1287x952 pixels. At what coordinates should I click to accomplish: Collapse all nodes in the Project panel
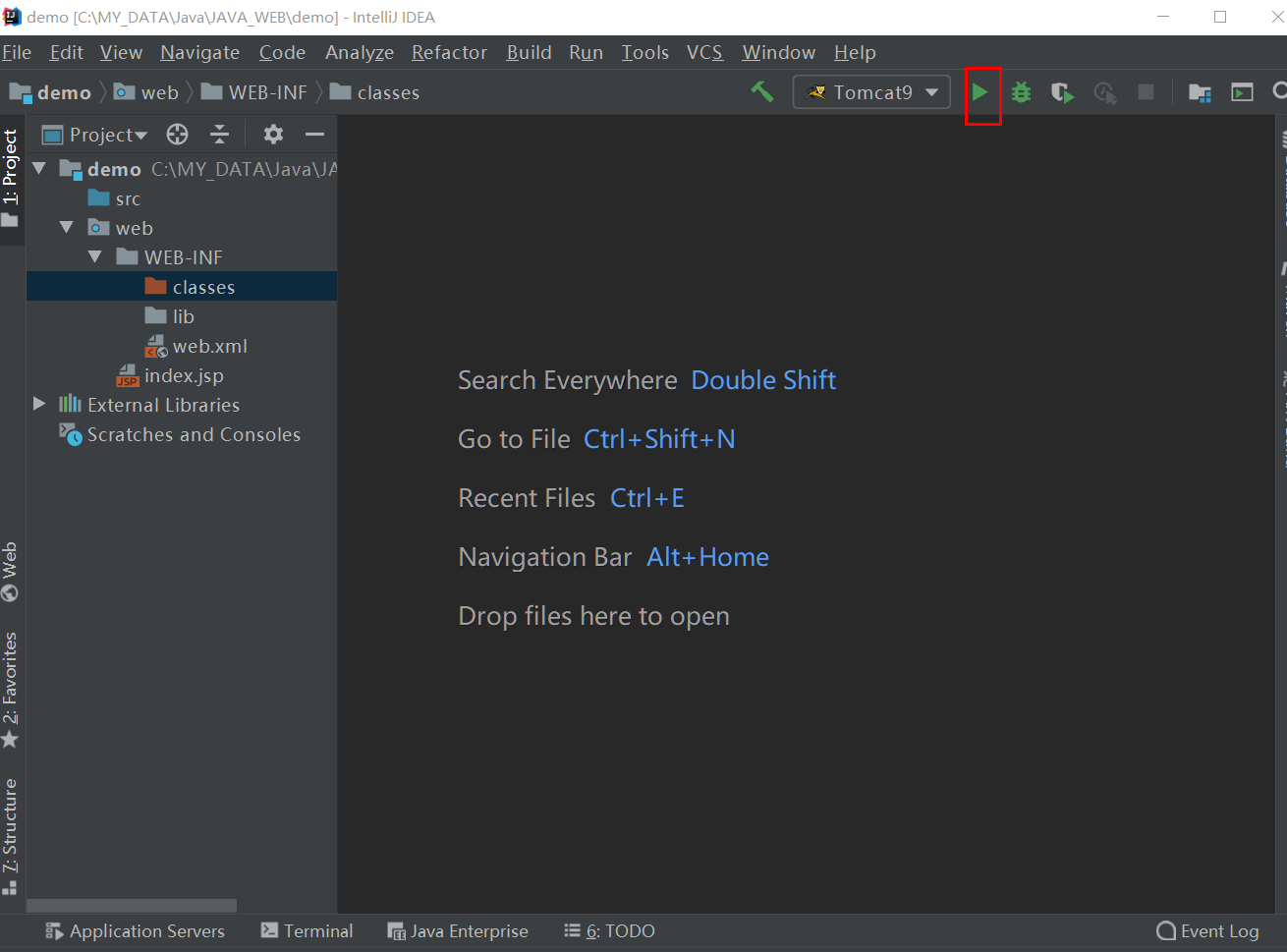pyautogui.click(x=220, y=135)
